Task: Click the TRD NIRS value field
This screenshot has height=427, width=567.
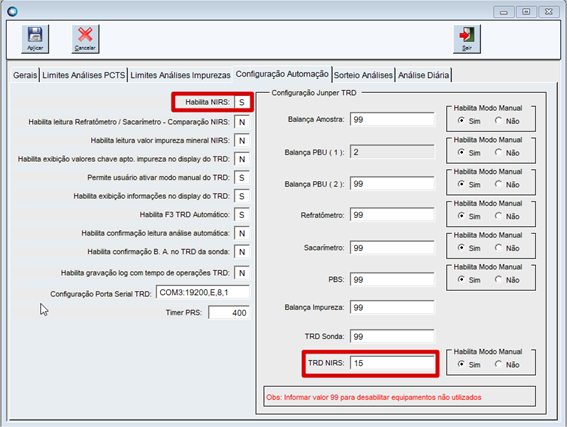Action: [392, 363]
